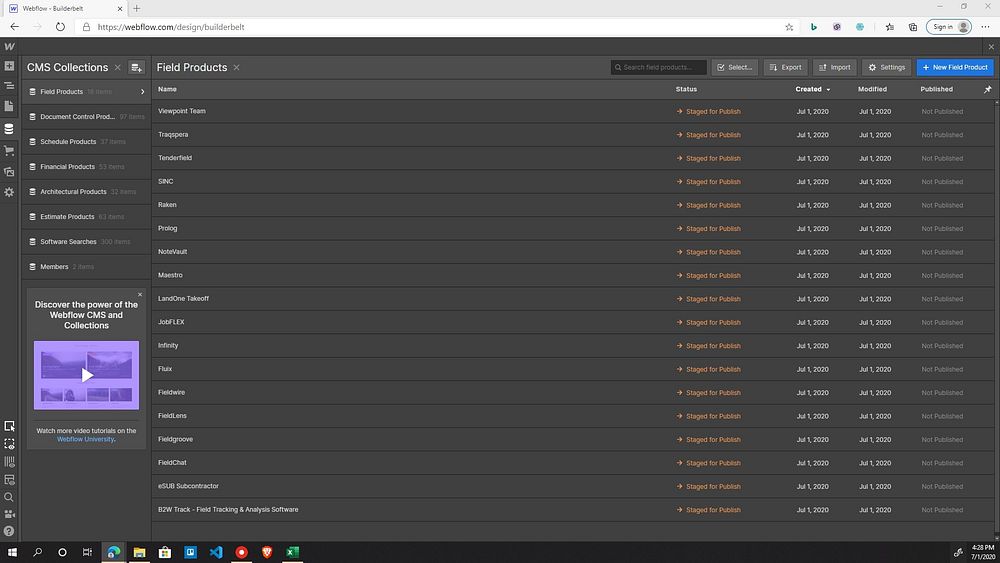1000x563 pixels.
Task: Open the Ecommerce cart icon
Action: [9, 150]
